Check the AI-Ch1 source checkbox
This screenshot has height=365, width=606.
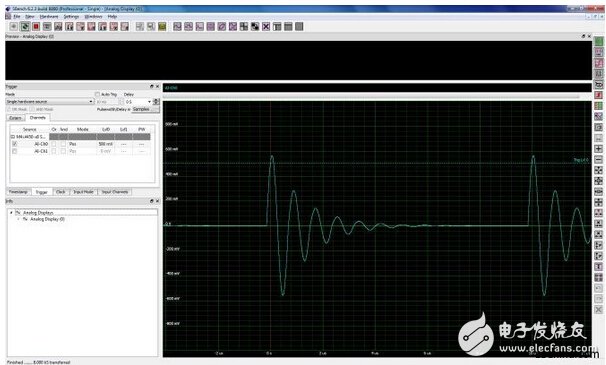pos(15,151)
